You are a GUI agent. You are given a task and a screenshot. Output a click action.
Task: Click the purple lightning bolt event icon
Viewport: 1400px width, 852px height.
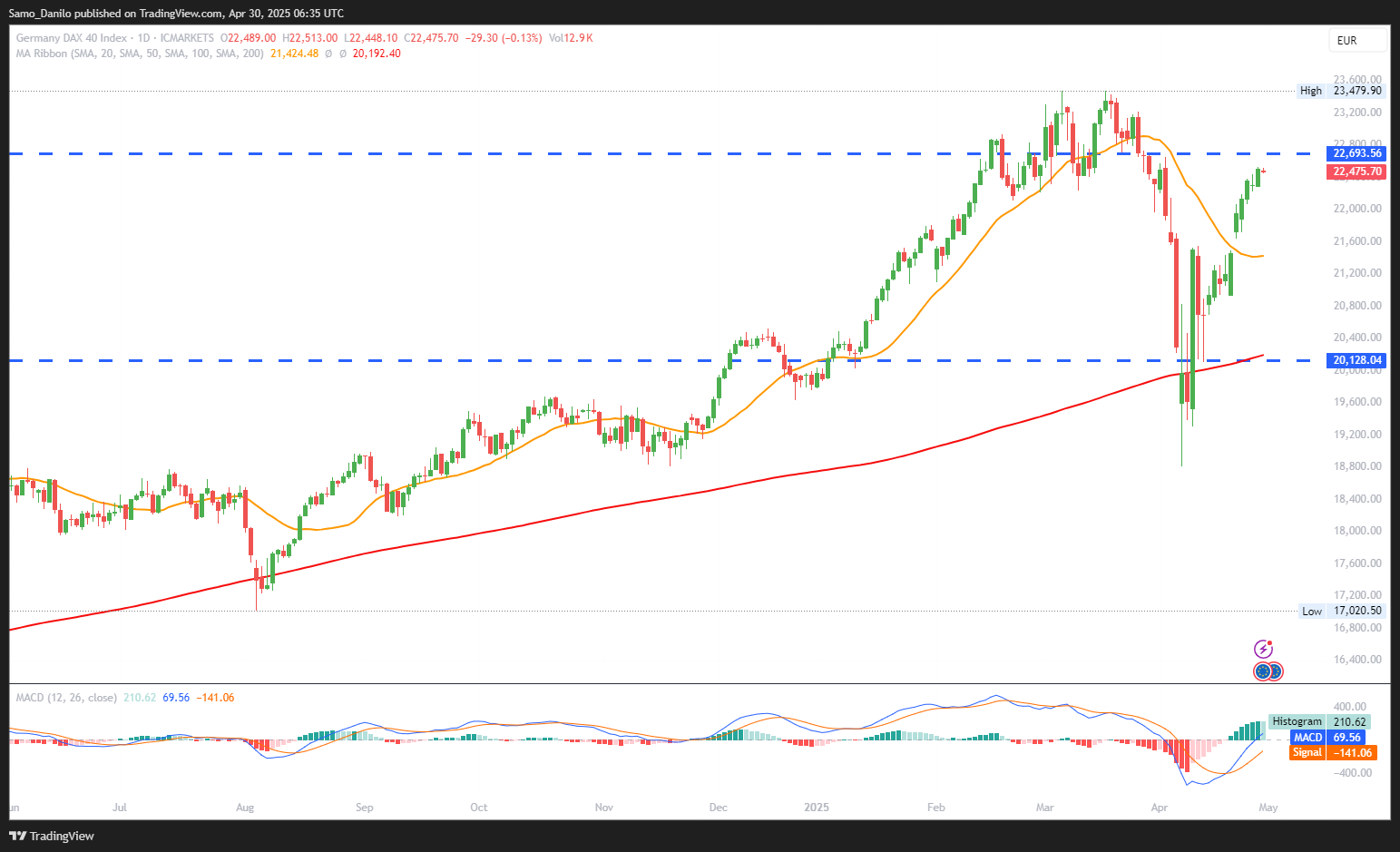[1263, 649]
